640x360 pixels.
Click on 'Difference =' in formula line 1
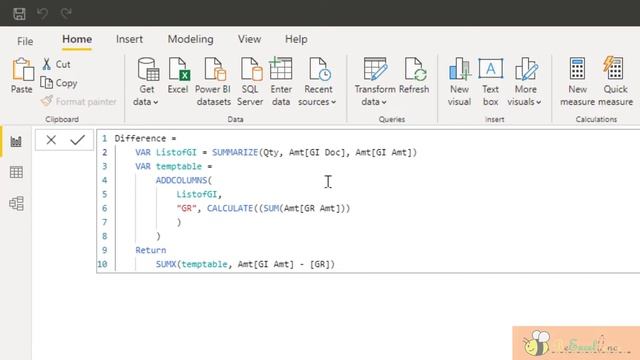[x=145, y=138]
